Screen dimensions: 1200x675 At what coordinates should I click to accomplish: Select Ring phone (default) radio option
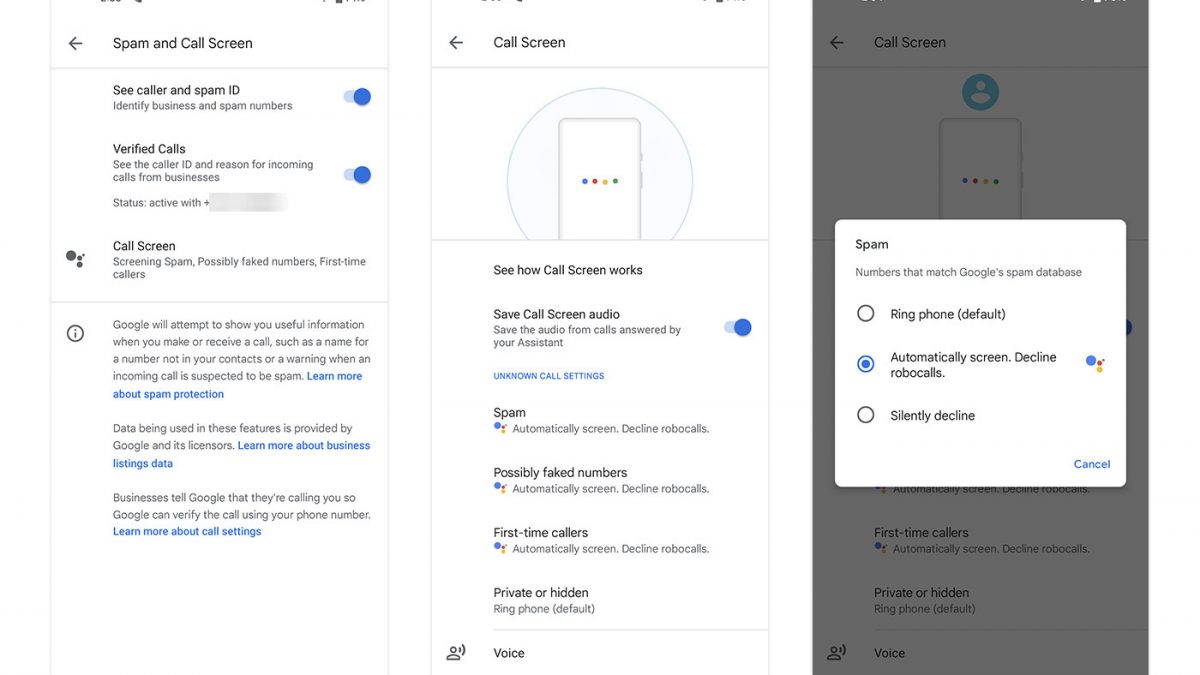[866, 314]
